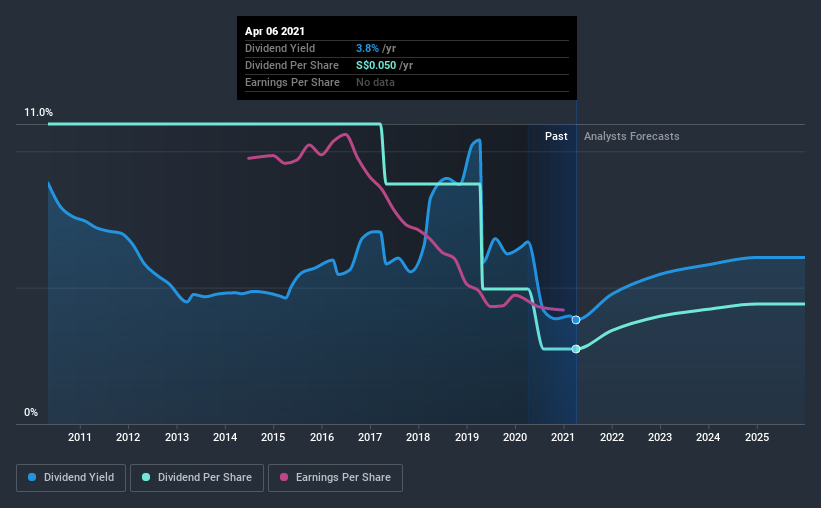Click the 0% y-axis label

[x=31, y=413]
